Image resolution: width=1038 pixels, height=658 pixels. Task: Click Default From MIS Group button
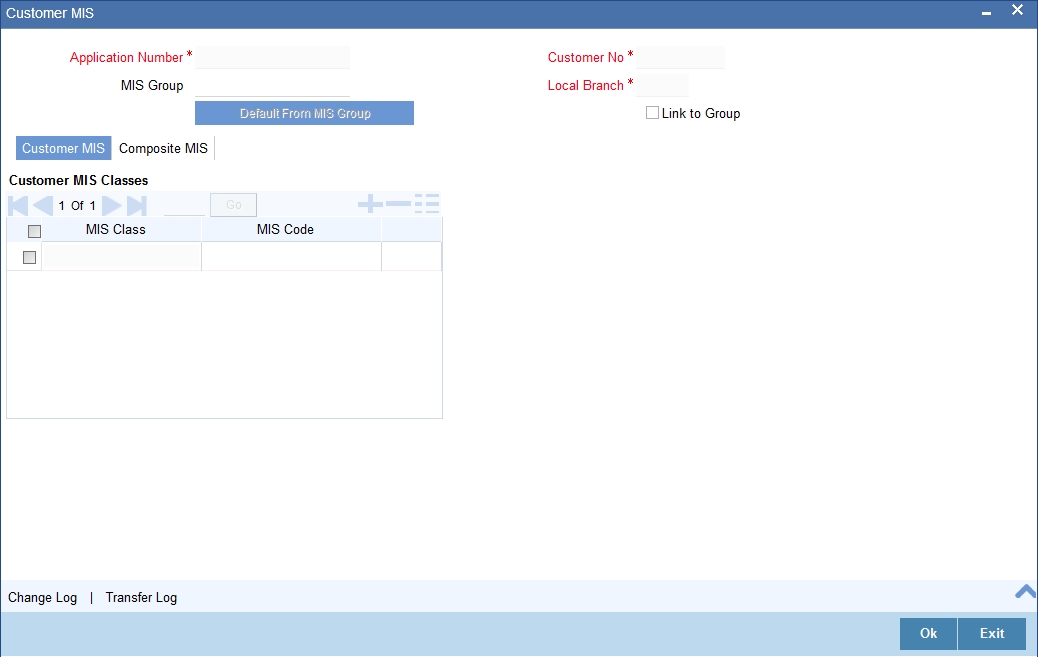tap(305, 113)
